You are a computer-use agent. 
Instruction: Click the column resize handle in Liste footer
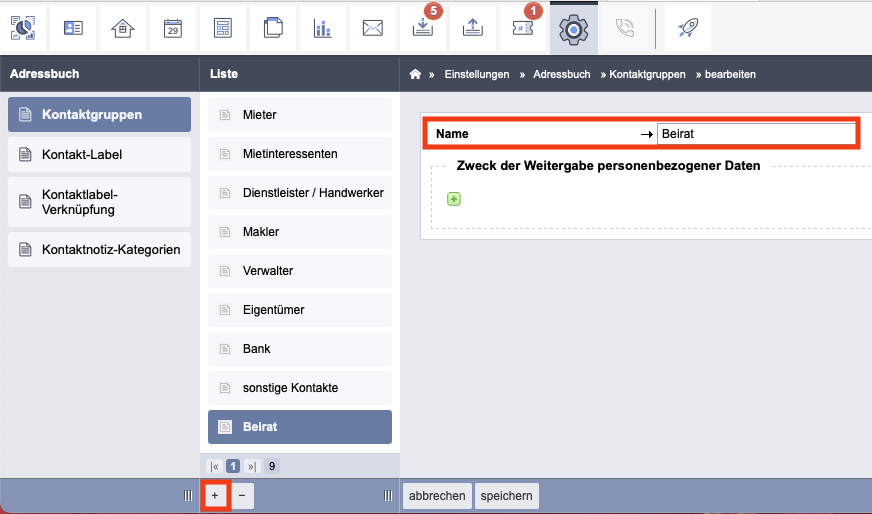388,496
